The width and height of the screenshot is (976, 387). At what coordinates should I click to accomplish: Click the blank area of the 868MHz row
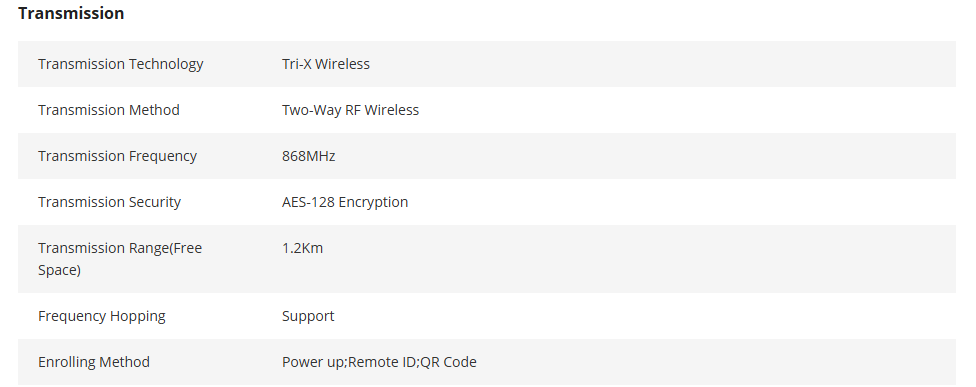641,156
